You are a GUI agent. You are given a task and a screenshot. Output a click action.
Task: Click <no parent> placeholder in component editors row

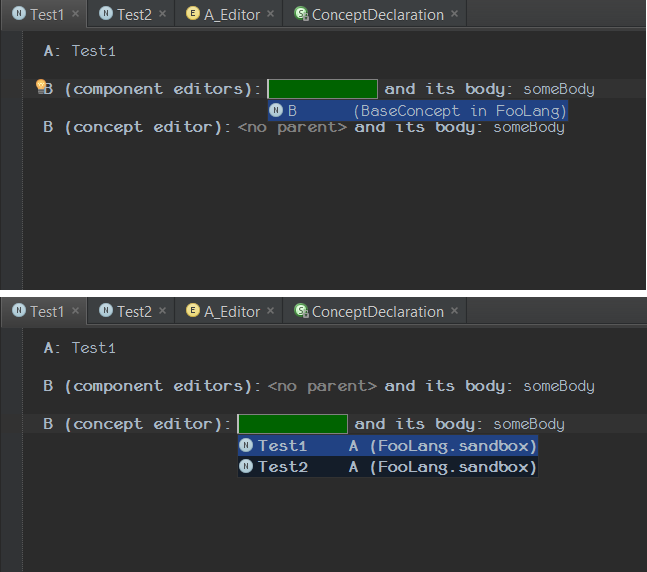click(x=322, y=386)
